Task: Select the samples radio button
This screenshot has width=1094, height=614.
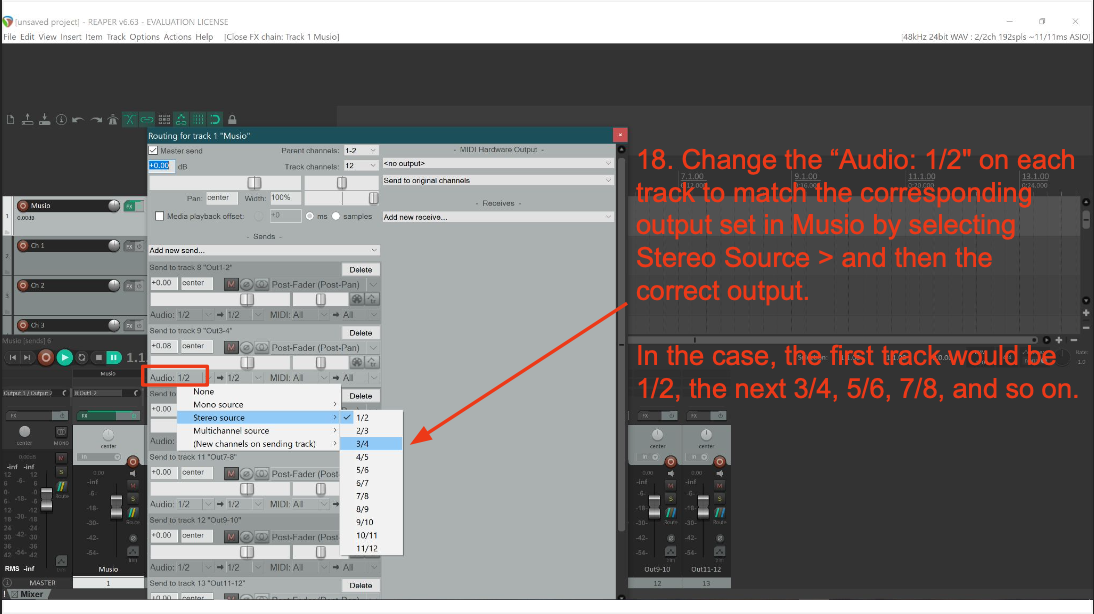Action: tap(336, 216)
